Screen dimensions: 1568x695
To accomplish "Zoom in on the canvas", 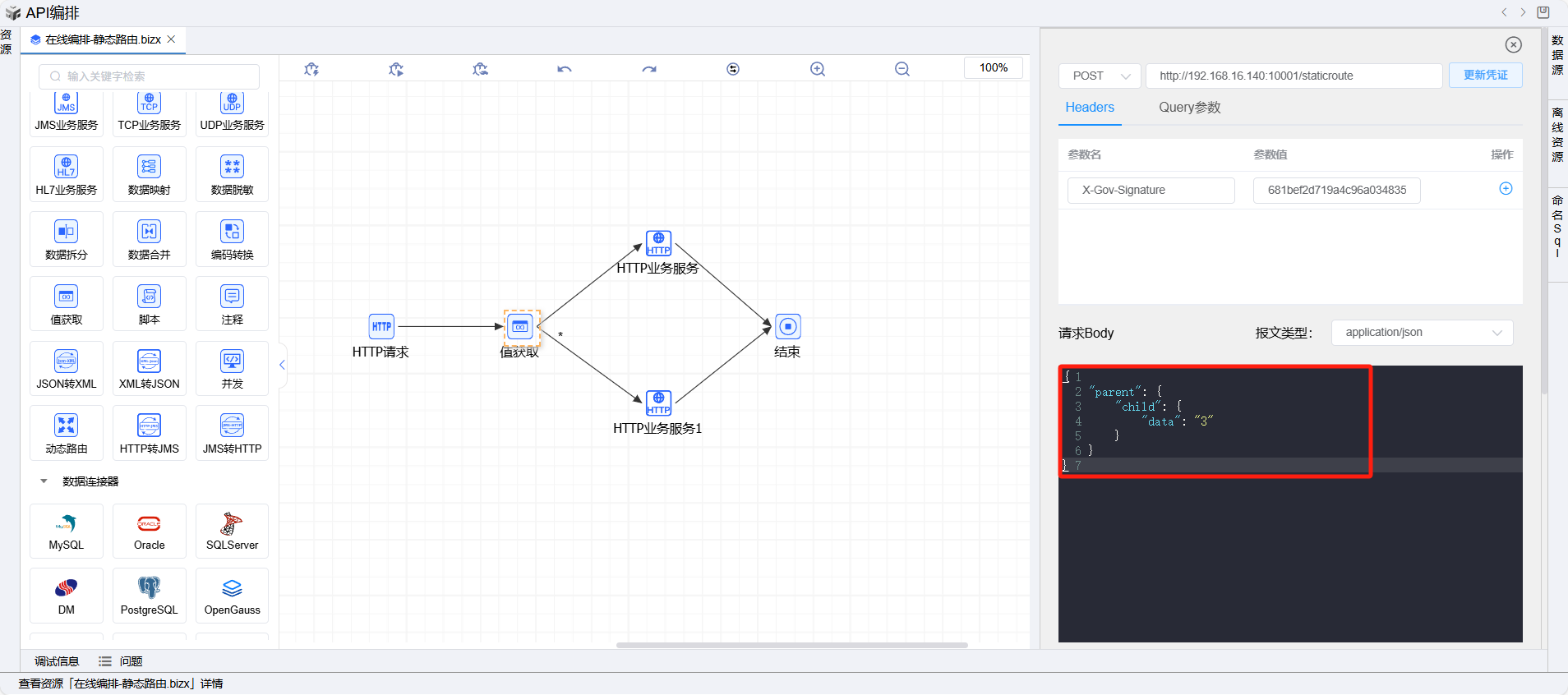I will (x=818, y=69).
